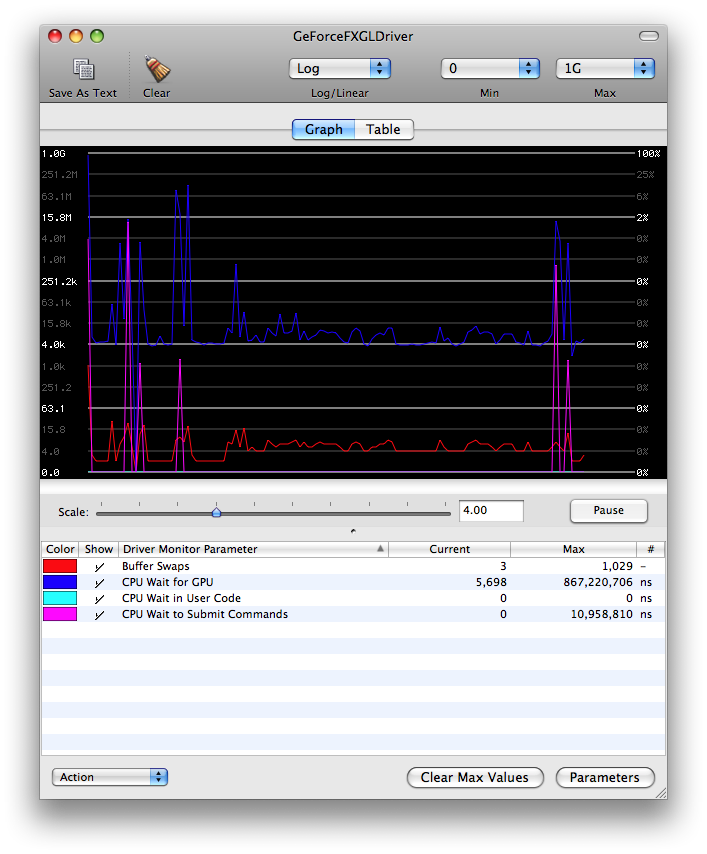
Task: Open the Action popup menu
Action: tap(109, 777)
